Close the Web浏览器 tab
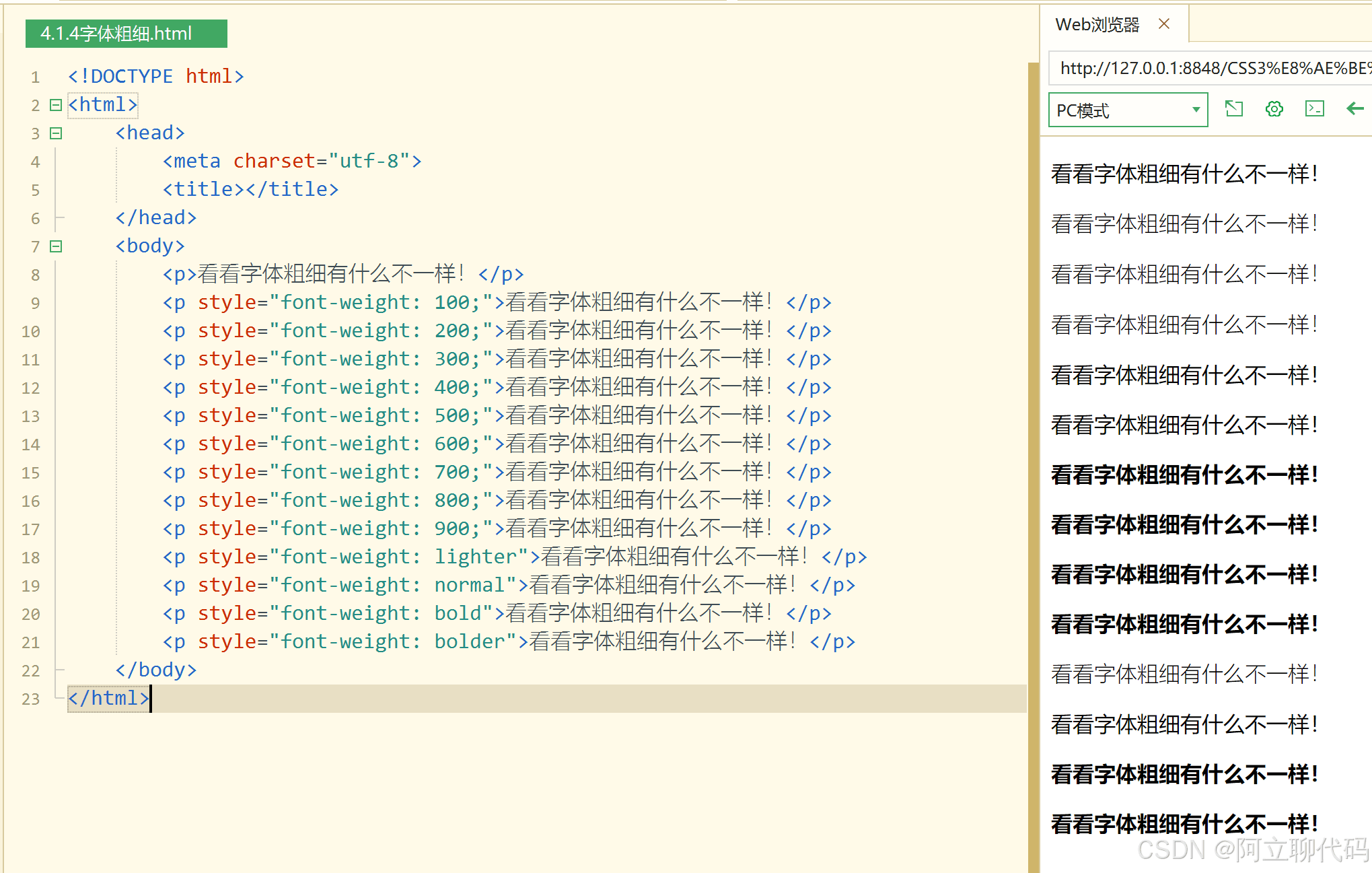The image size is (1372, 873). (1163, 24)
